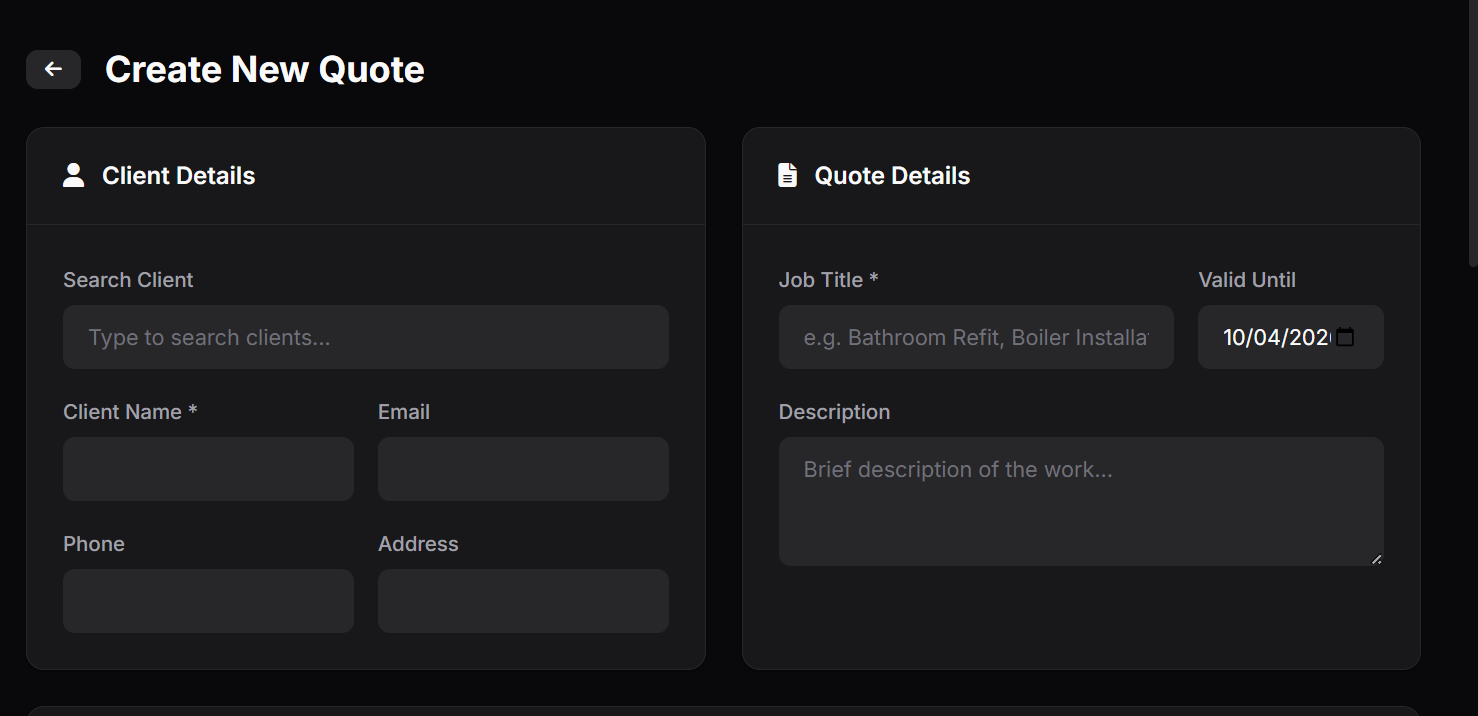Screen dimensions: 1478x716
Task: Click the resize handle of the Description box
Action: click(x=1377, y=560)
